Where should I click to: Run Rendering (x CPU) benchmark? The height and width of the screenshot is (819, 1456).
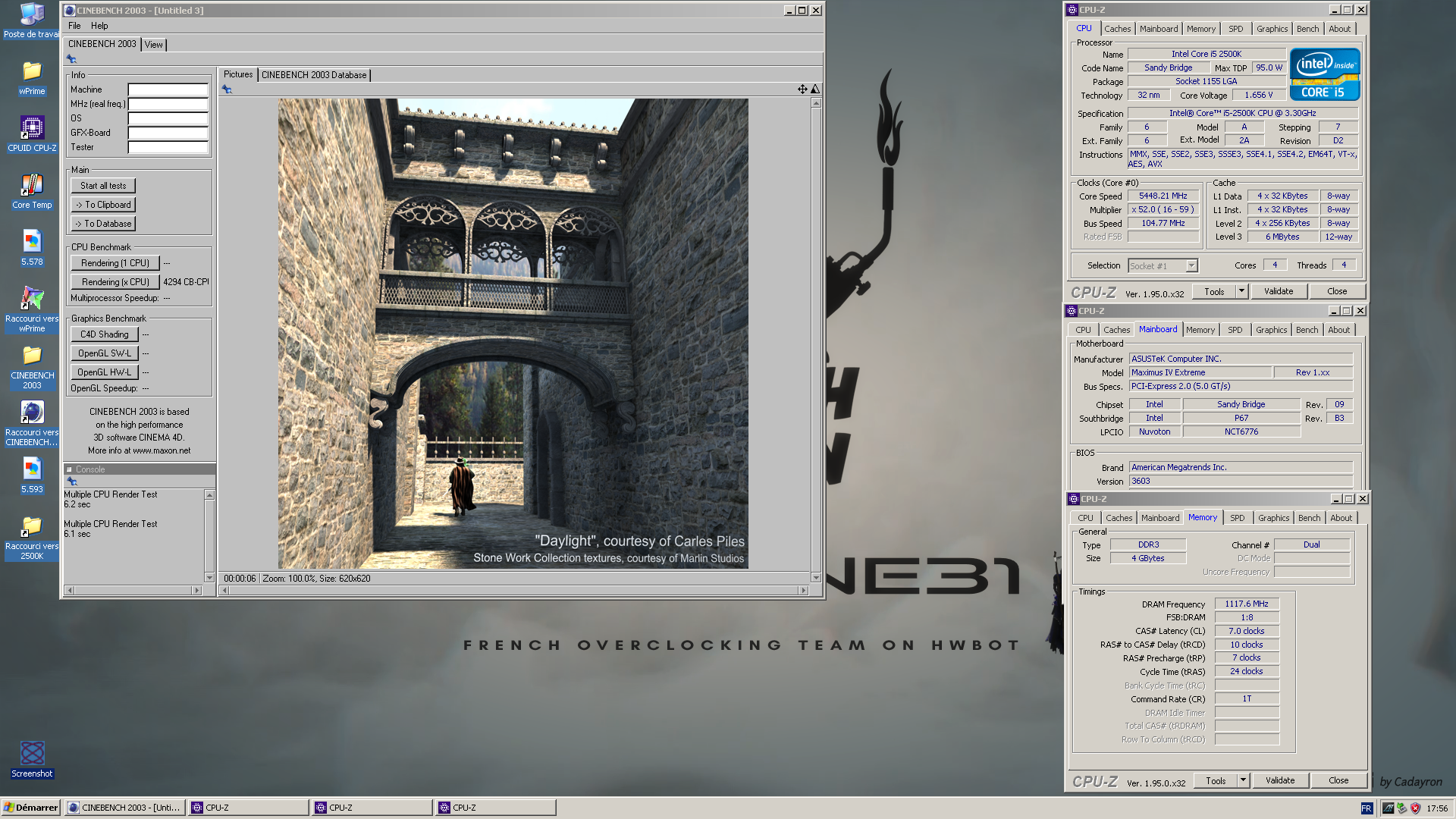[x=115, y=282]
